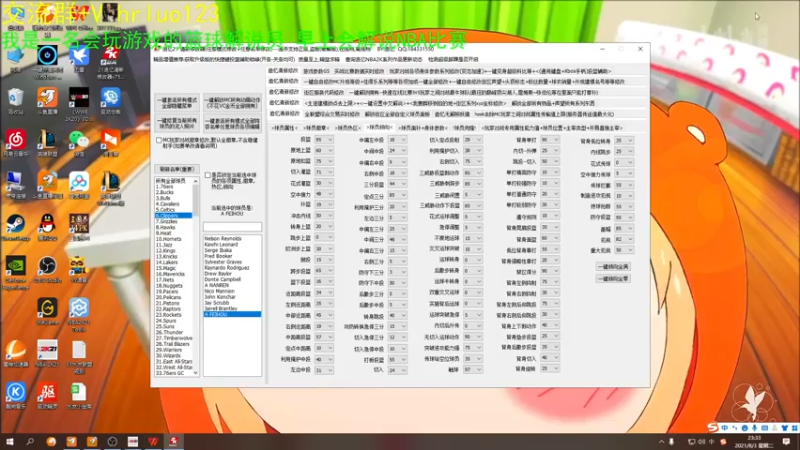Open the 背身单打 dropdown
The width and height of the screenshot is (800, 450).
click(x=549, y=139)
